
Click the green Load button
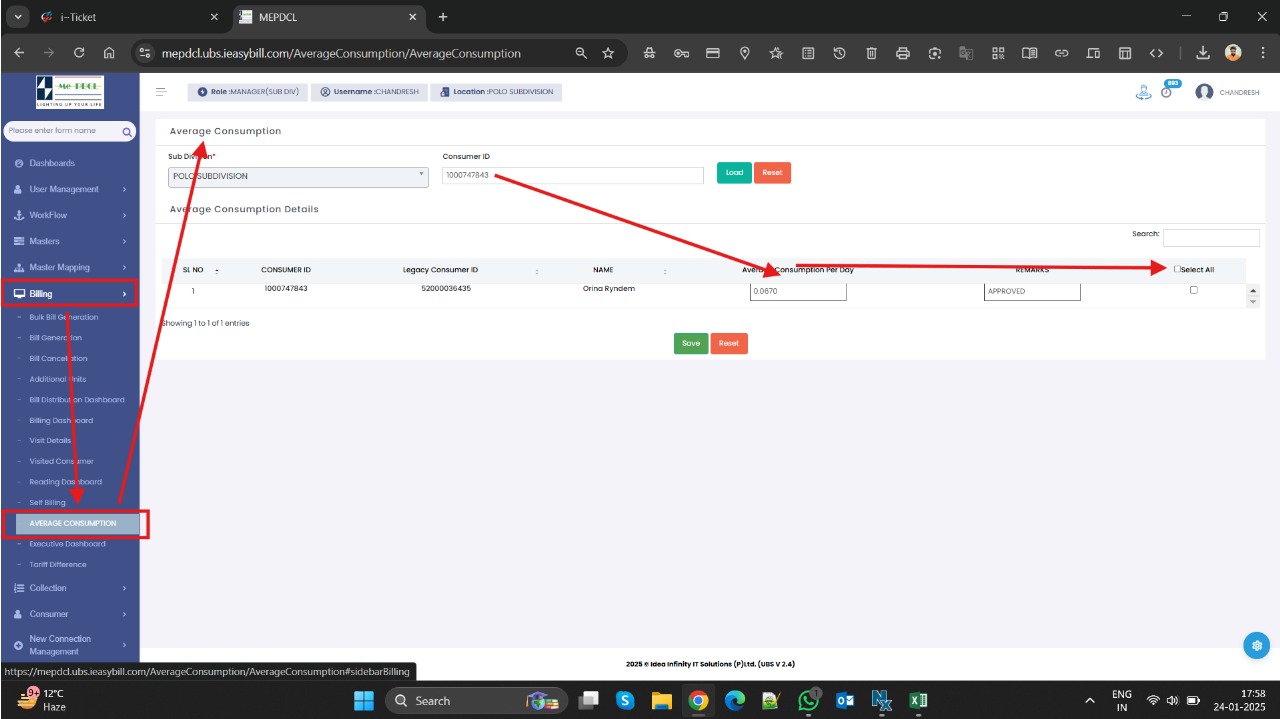tap(734, 173)
